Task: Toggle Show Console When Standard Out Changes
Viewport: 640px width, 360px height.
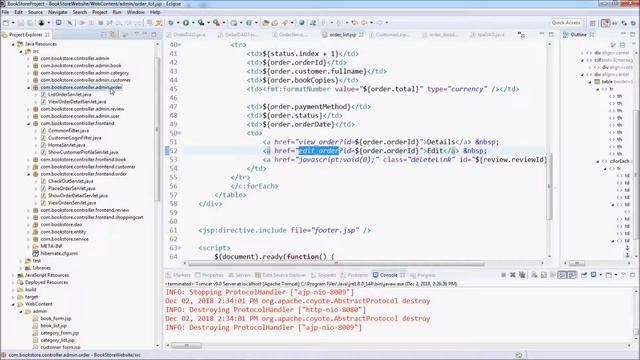Action: (x=562, y=275)
